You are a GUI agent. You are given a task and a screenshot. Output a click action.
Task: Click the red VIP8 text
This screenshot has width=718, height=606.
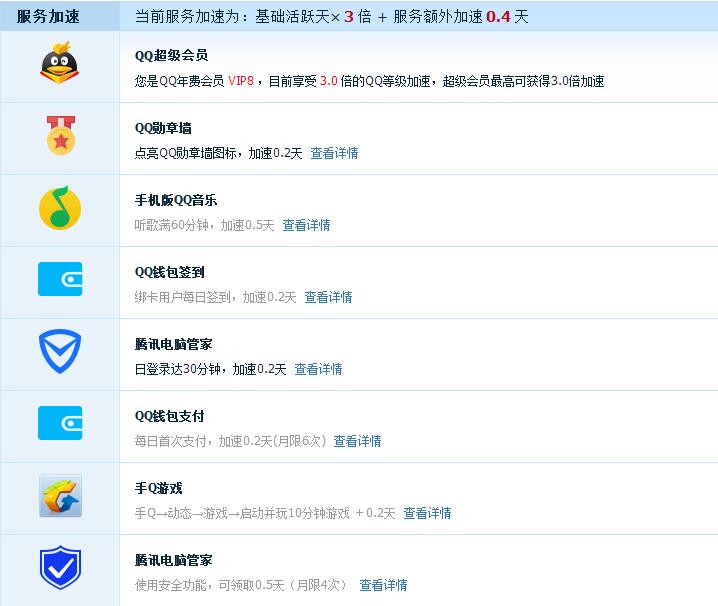(241, 81)
